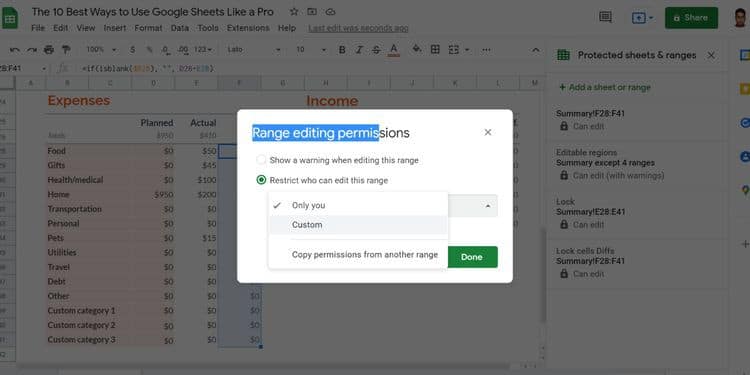The height and width of the screenshot is (375, 750).
Task: Toggle bold formatting in toolbar
Action: click(342, 50)
